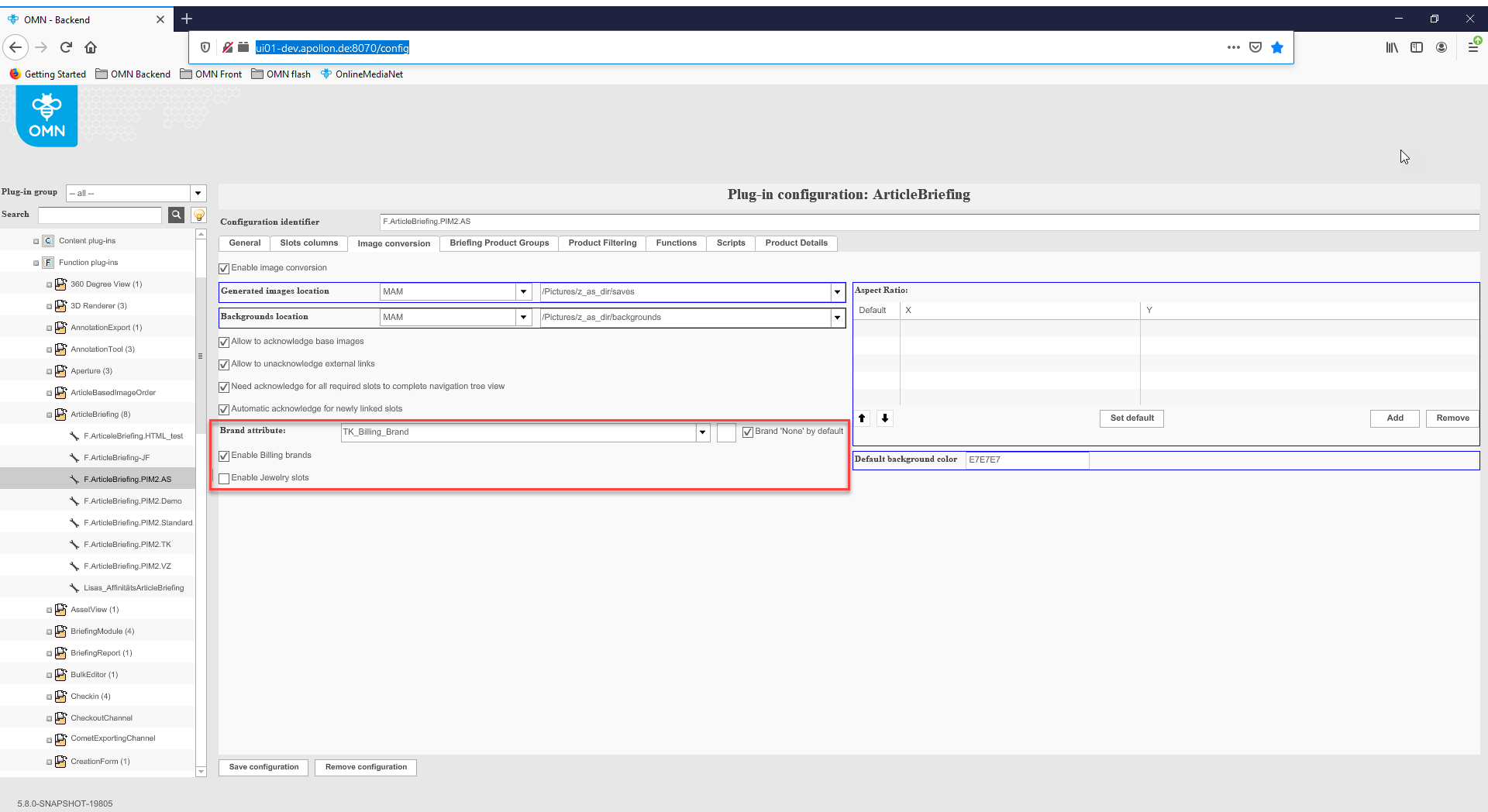Enable the Jewelry slots checkbox
The height and width of the screenshot is (812, 1488).
click(x=224, y=478)
